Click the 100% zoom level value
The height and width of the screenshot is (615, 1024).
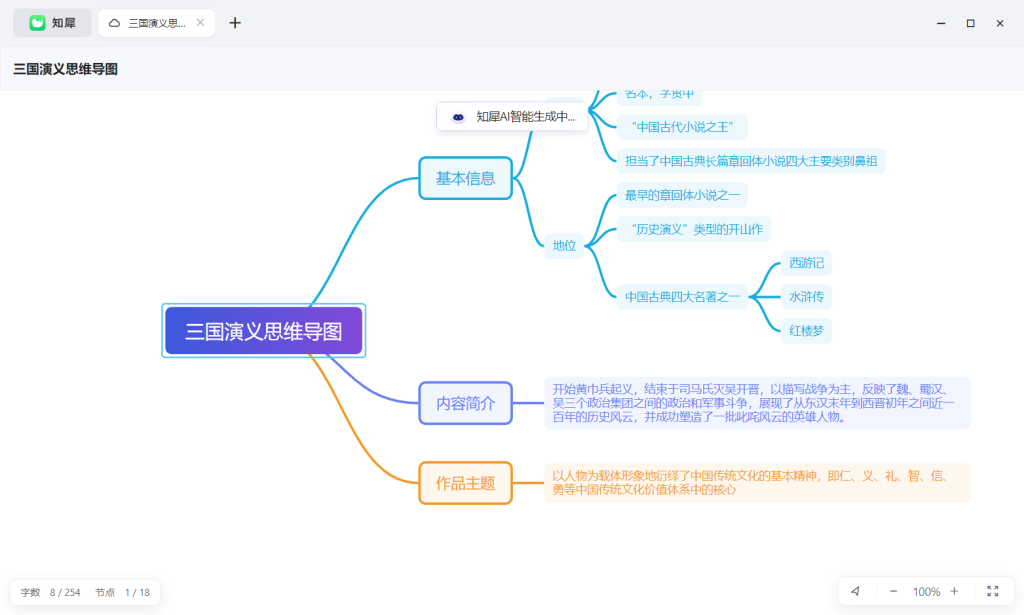coord(926,591)
